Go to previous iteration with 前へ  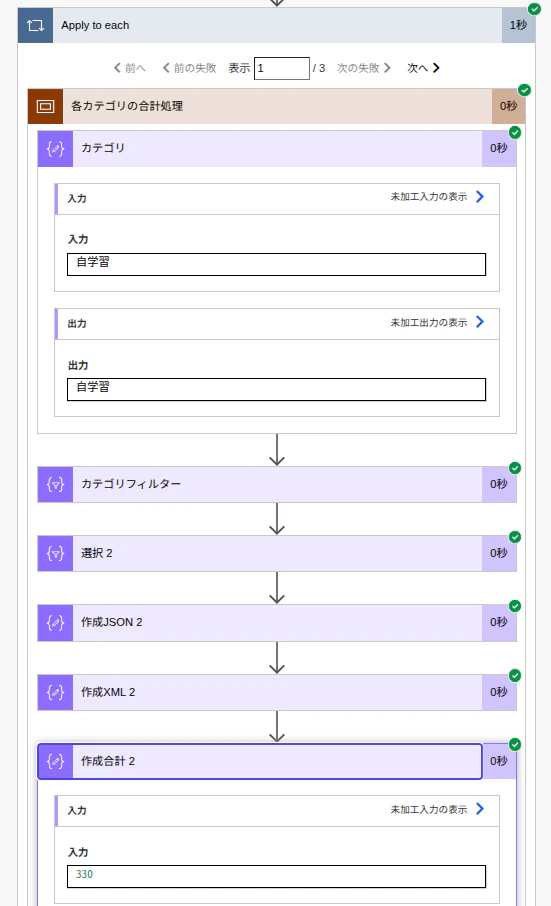pos(129,68)
